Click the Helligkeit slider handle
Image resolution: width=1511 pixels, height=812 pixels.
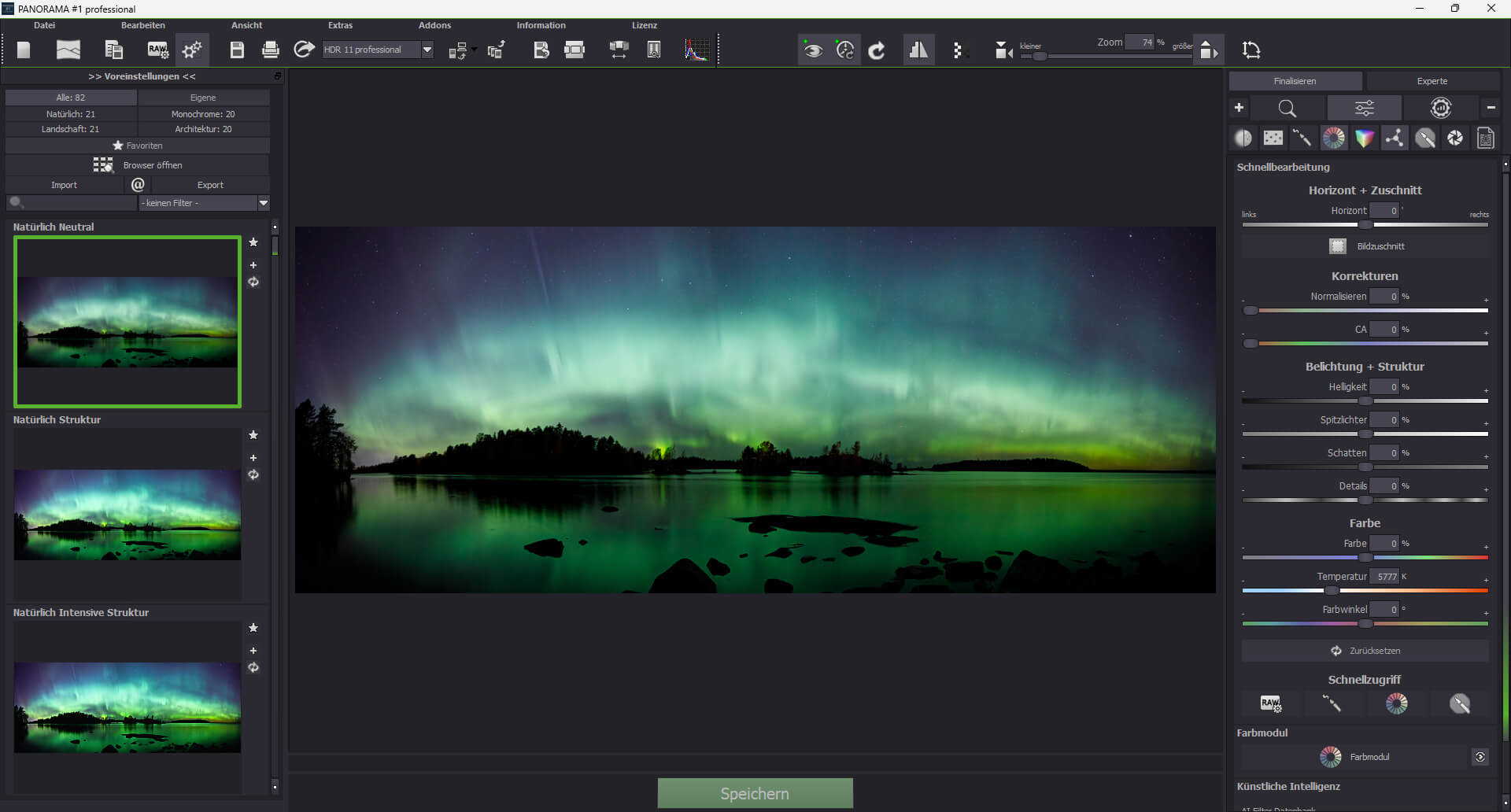pos(1365,401)
